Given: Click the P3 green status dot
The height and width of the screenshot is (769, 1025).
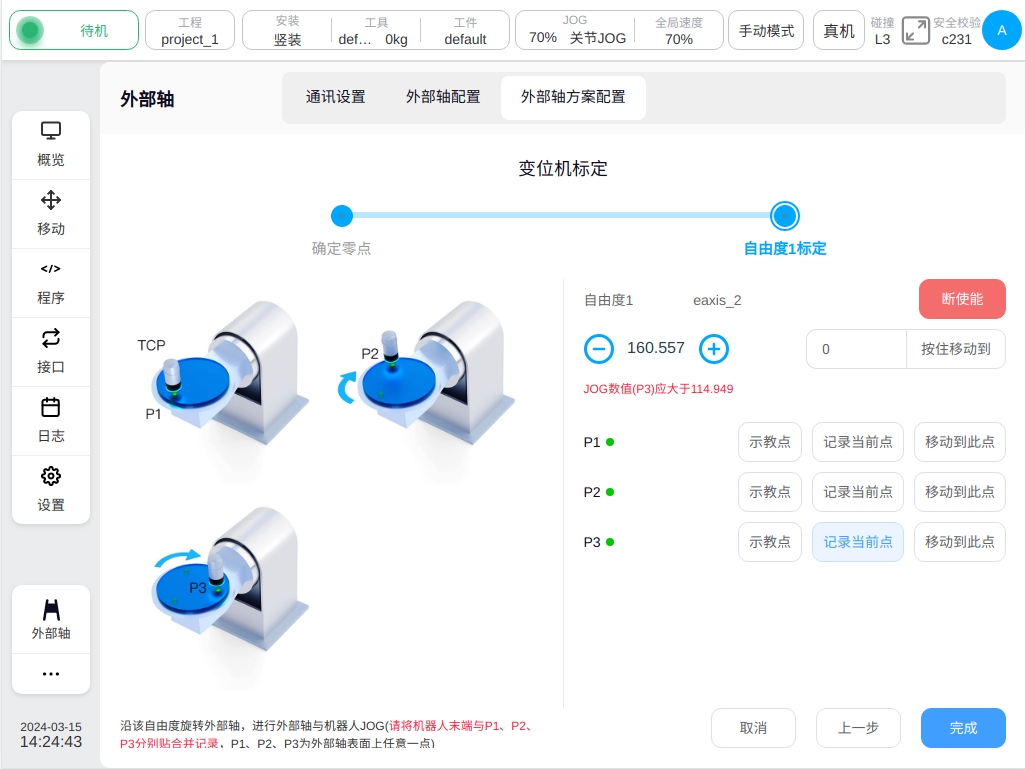Looking at the screenshot, I should pyautogui.click(x=610, y=542).
